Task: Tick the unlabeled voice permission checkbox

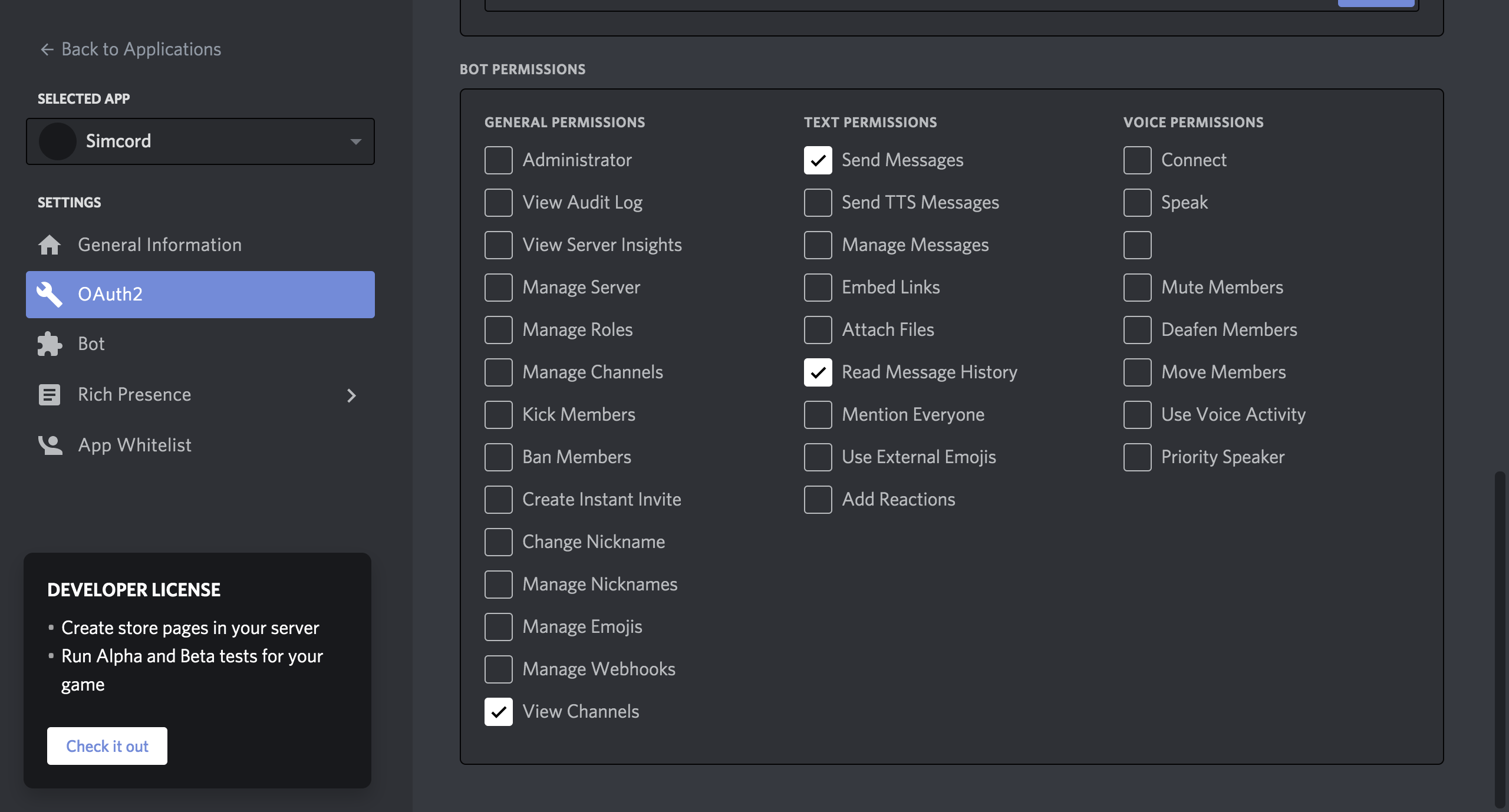Action: pos(1138,245)
